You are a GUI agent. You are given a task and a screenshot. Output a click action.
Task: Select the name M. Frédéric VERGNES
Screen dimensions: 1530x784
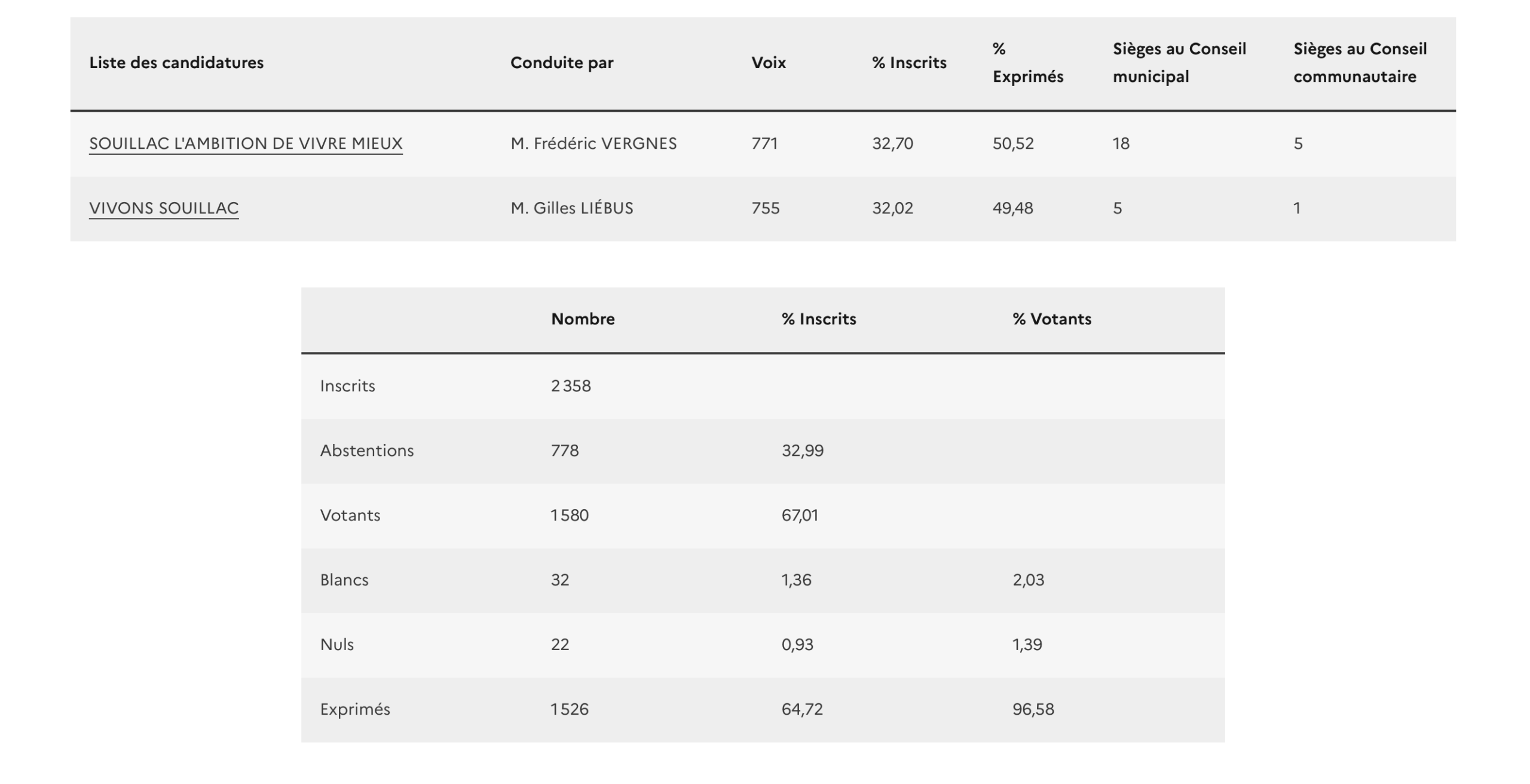click(x=593, y=143)
